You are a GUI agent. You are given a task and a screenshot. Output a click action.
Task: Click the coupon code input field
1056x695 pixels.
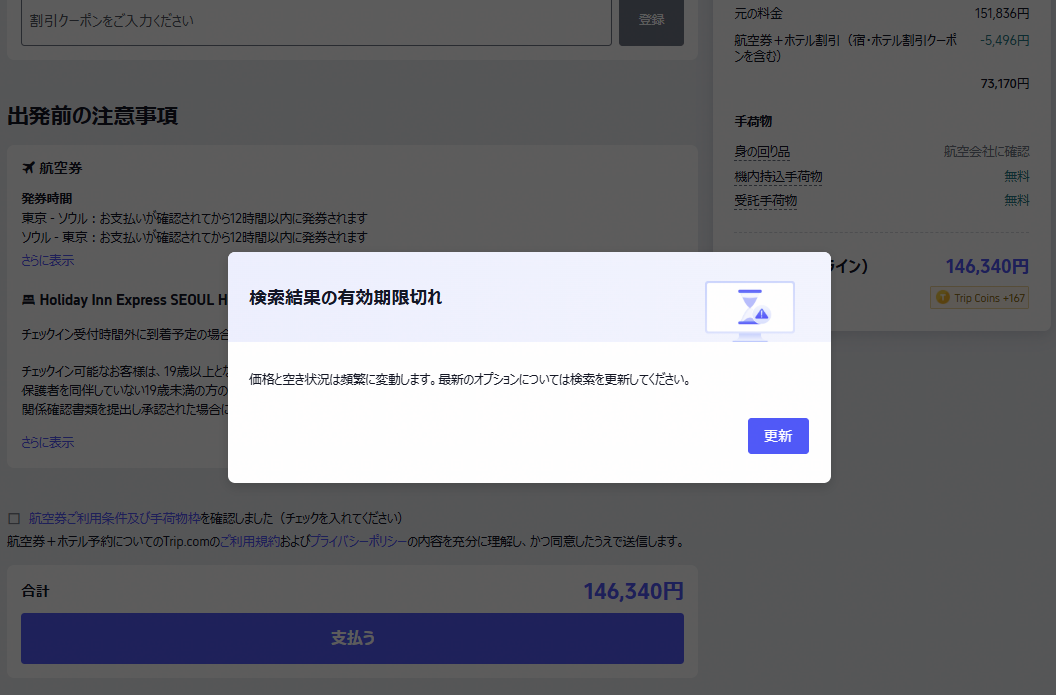(x=317, y=22)
